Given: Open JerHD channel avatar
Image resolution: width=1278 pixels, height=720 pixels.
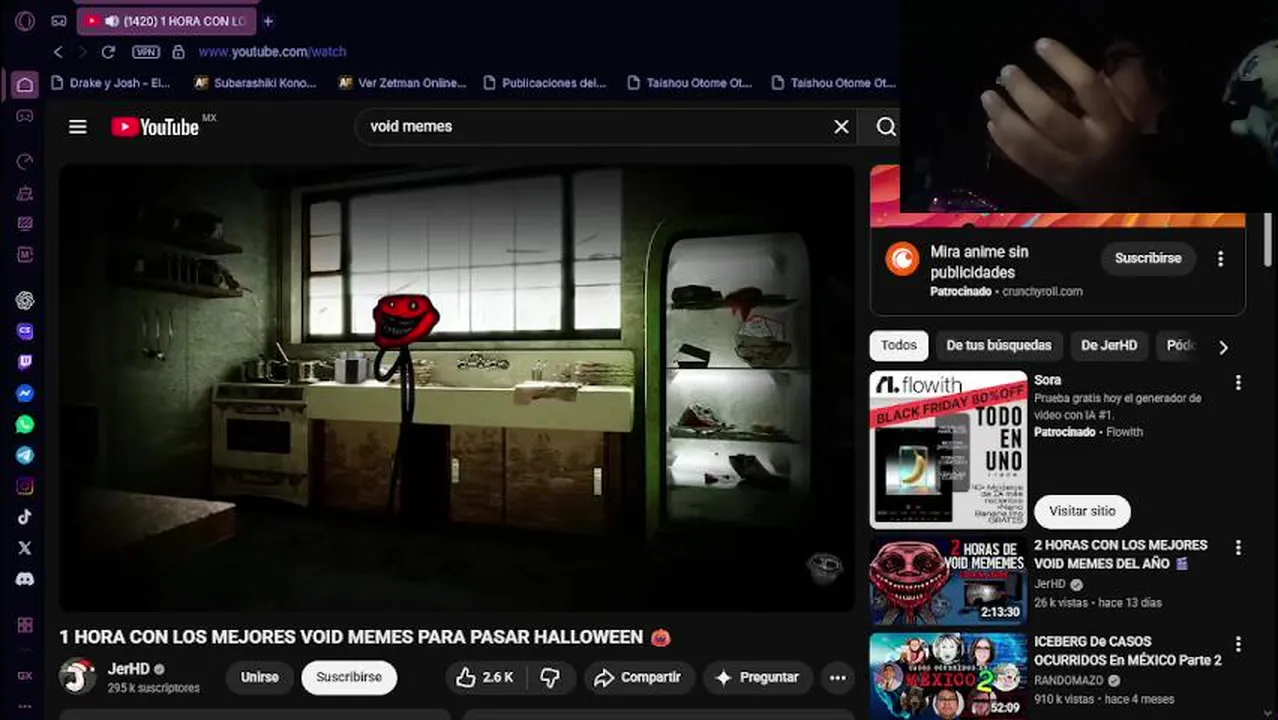Looking at the screenshot, I should pyautogui.click(x=78, y=677).
